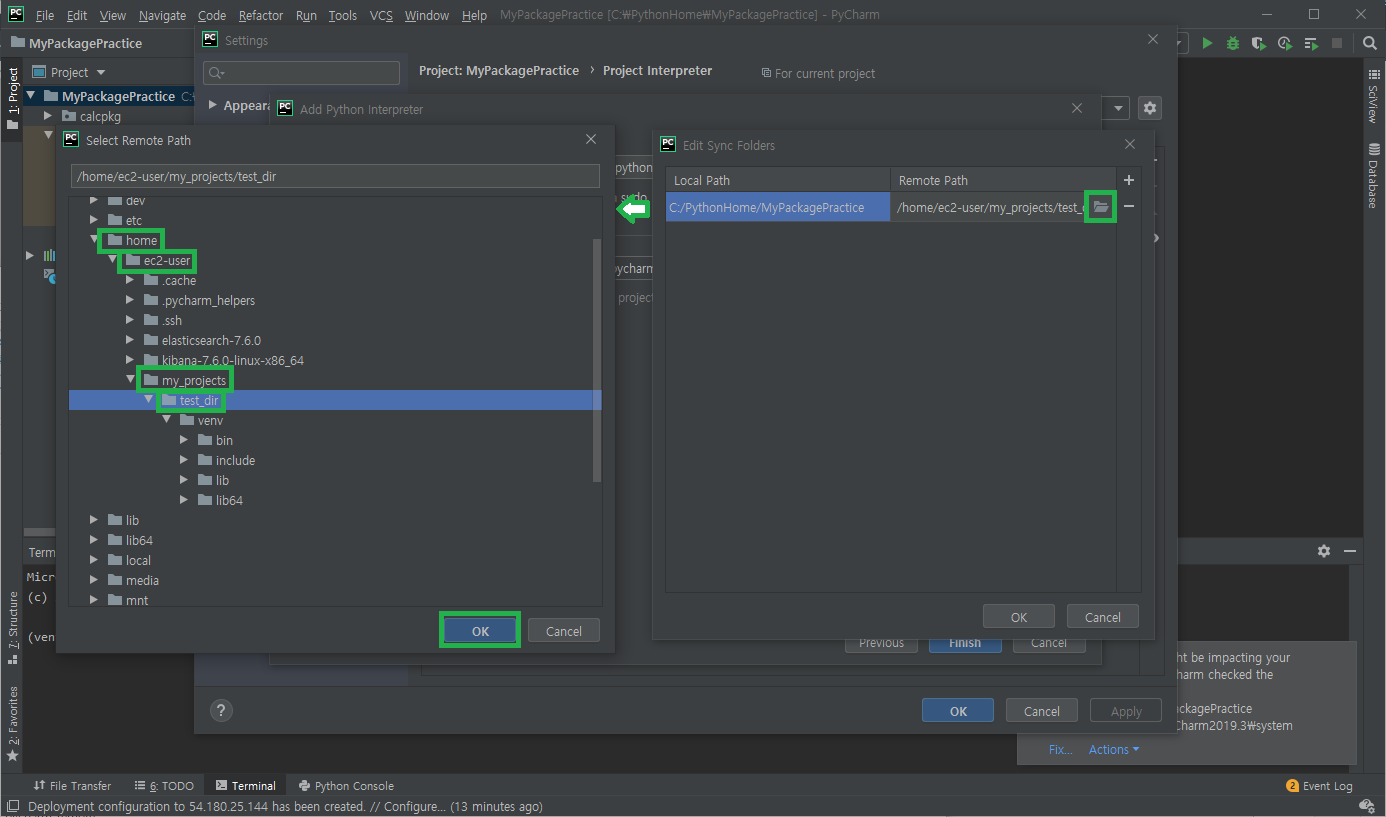Click the PyCharm logo in the title bar

17,15
